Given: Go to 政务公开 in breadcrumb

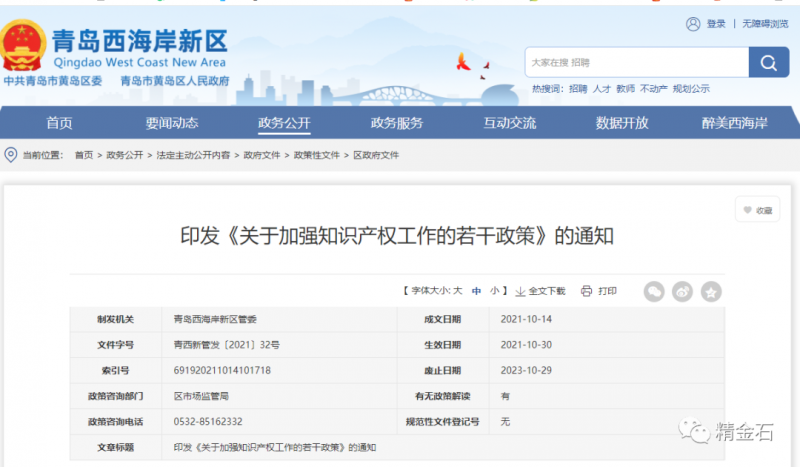Looking at the screenshot, I should (124, 155).
